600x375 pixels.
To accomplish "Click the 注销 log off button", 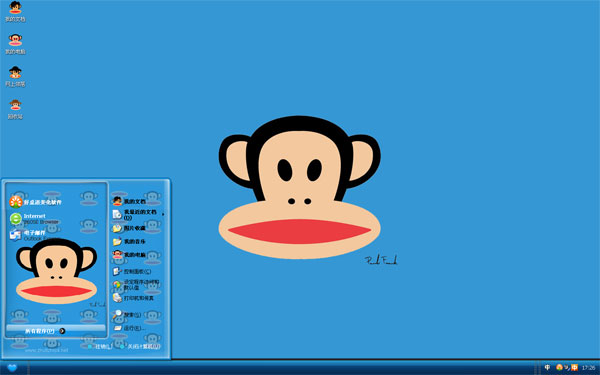I will 100,346.
